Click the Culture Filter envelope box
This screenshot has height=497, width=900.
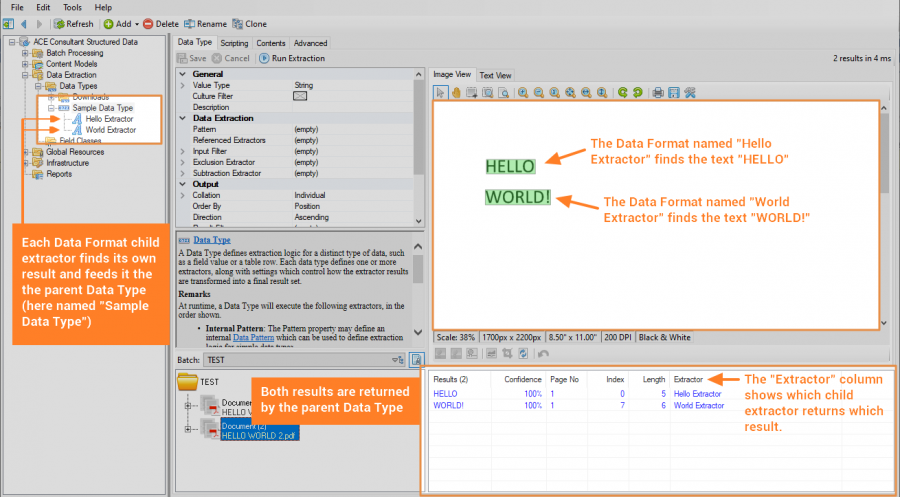pos(299,96)
